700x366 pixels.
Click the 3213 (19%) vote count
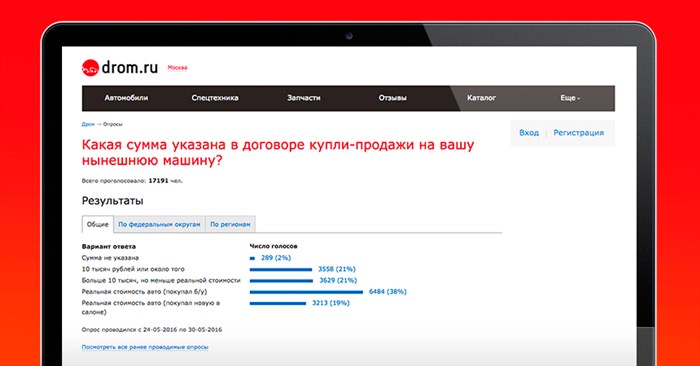pyautogui.click(x=331, y=303)
